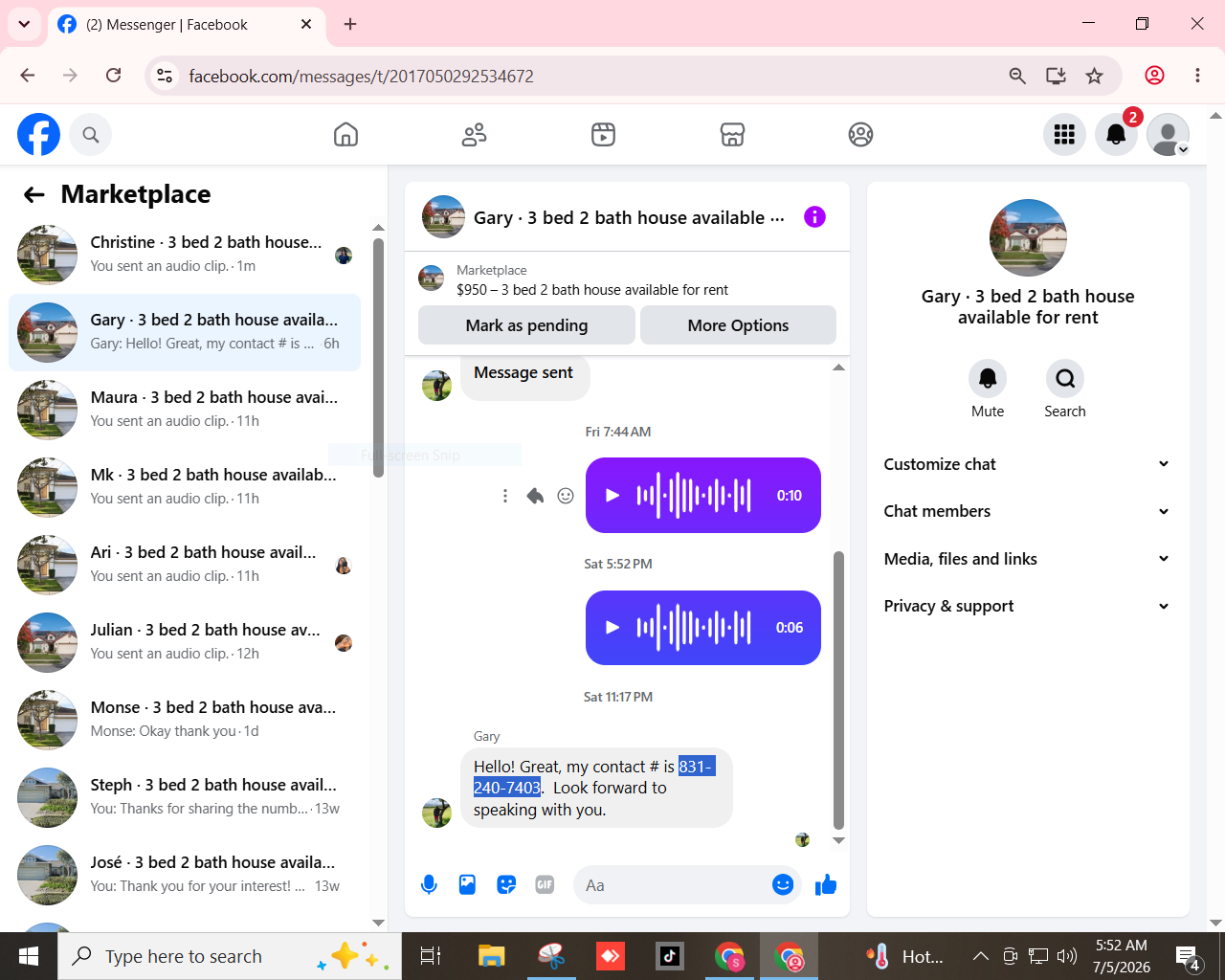Open Ari conversation
This screenshot has width=1225, height=980.
tap(184, 565)
